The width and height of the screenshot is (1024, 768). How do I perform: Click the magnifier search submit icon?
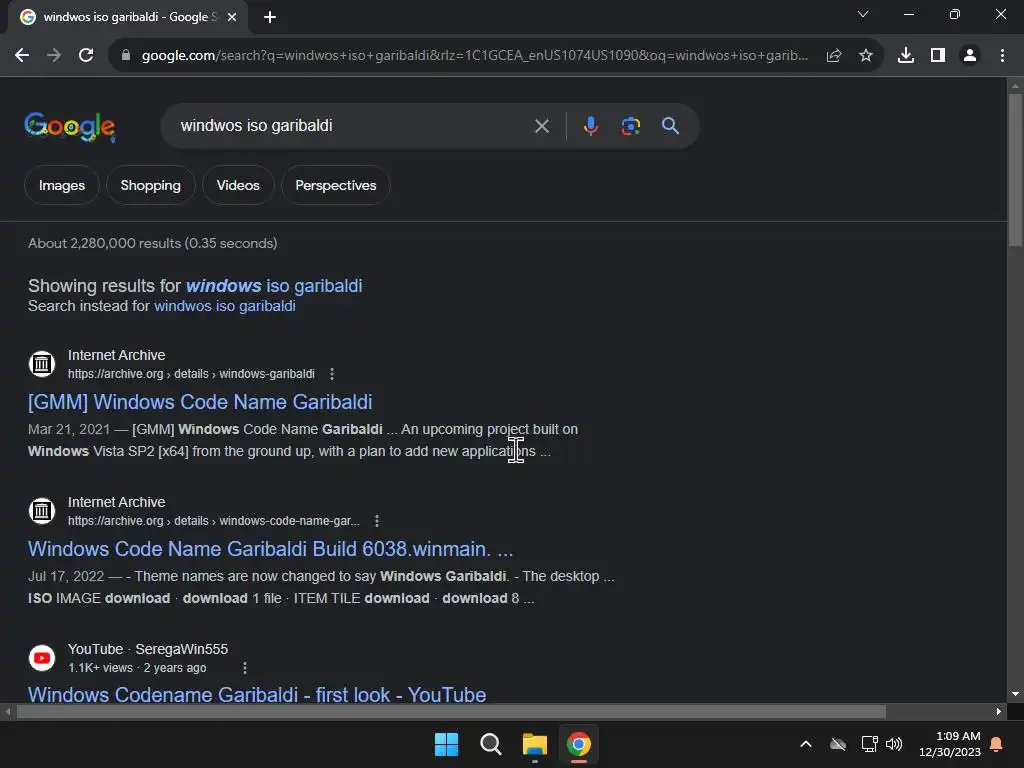tap(671, 125)
